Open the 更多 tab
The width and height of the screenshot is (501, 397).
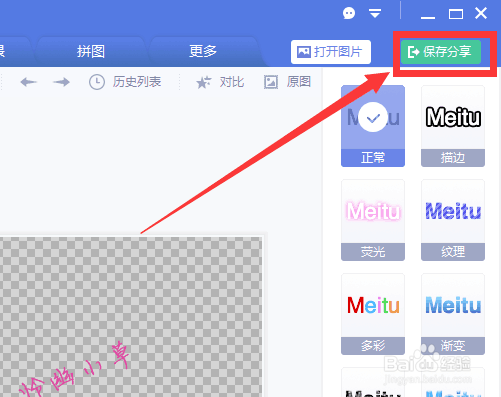[203, 52]
